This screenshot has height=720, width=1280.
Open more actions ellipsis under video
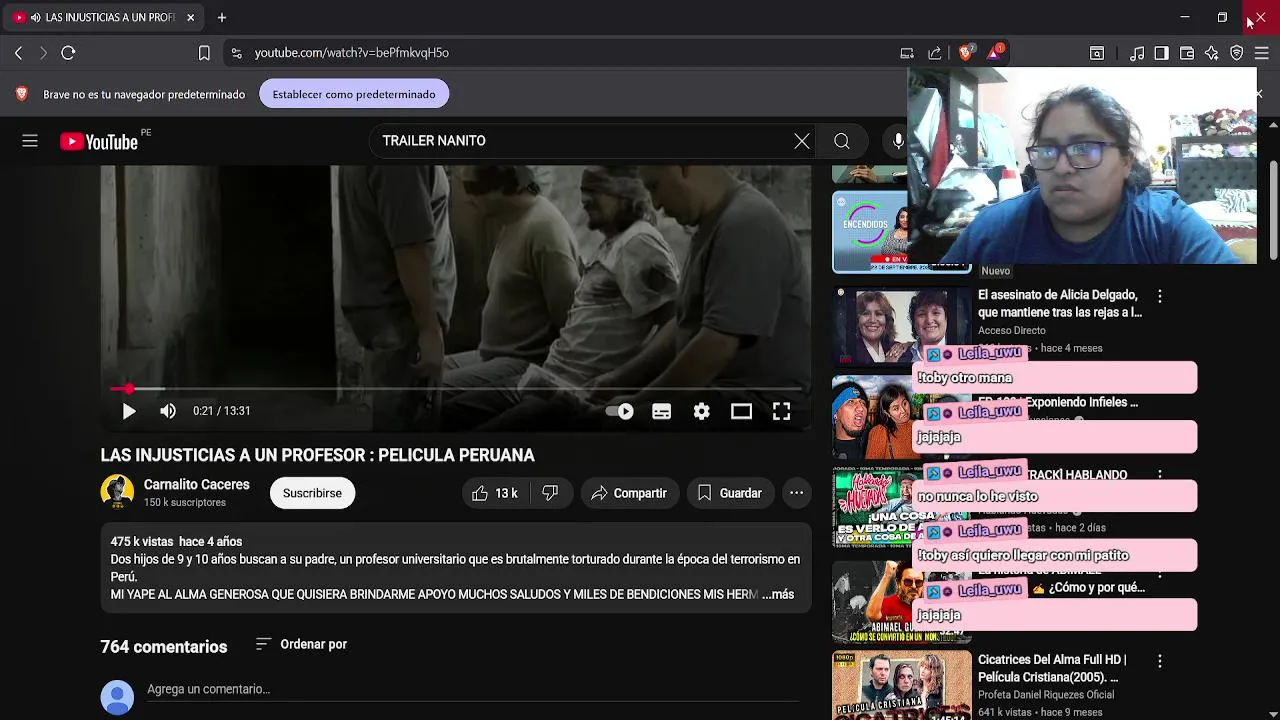[796, 493]
